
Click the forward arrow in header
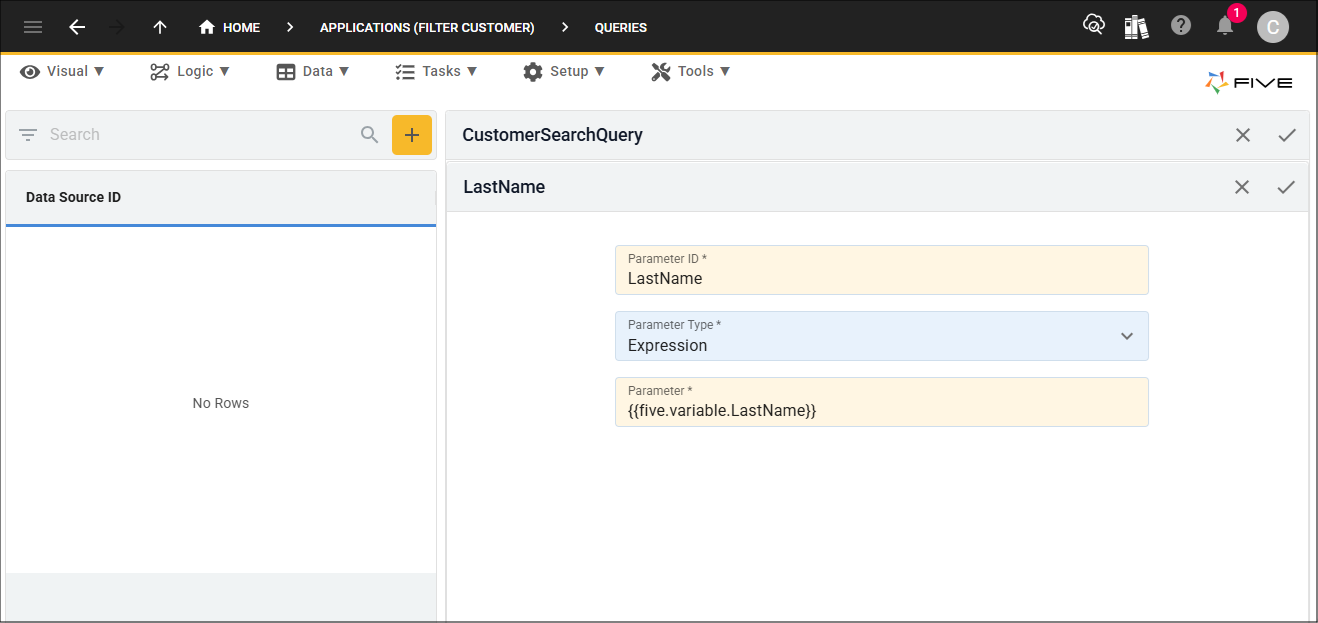pyautogui.click(x=117, y=27)
